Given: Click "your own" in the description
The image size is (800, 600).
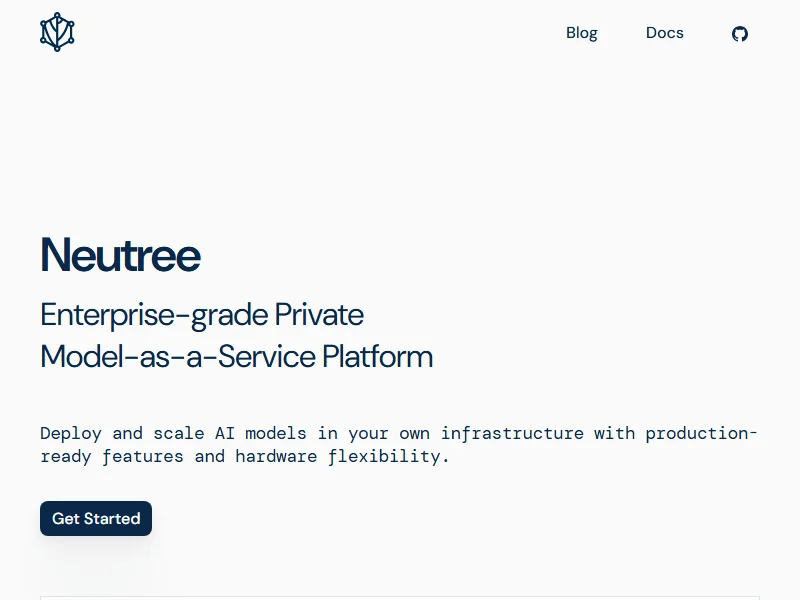Looking at the screenshot, I should click(x=388, y=433).
